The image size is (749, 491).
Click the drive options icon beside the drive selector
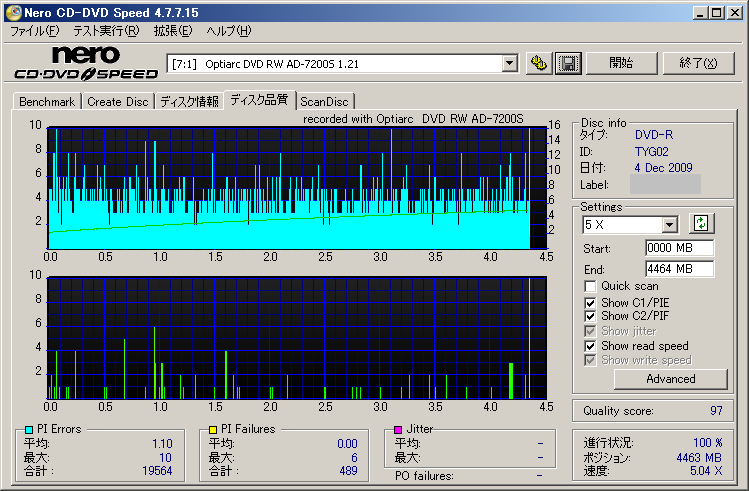pyautogui.click(x=539, y=64)
